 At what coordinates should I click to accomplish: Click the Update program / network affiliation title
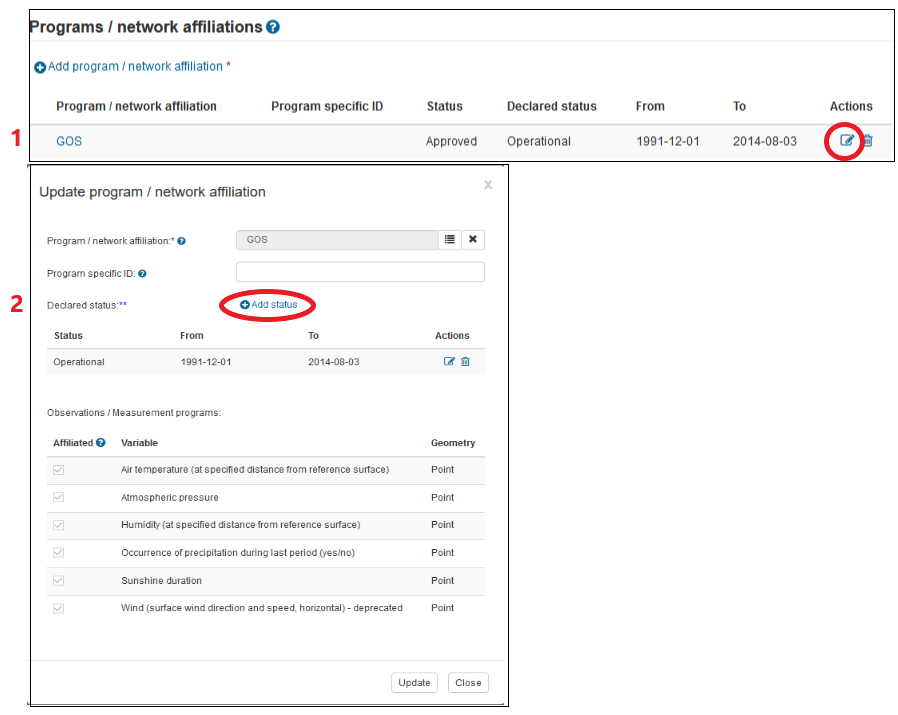152,192
